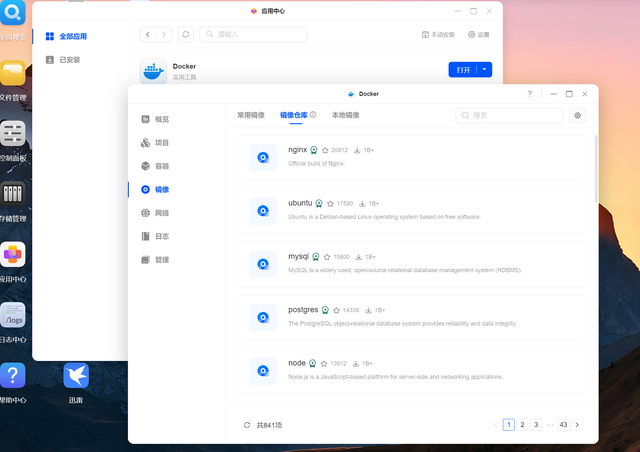This screenshot has height=452, width=640.
Task: Open the Containers section in Docker sidebar
Action: tap(155, 166)
